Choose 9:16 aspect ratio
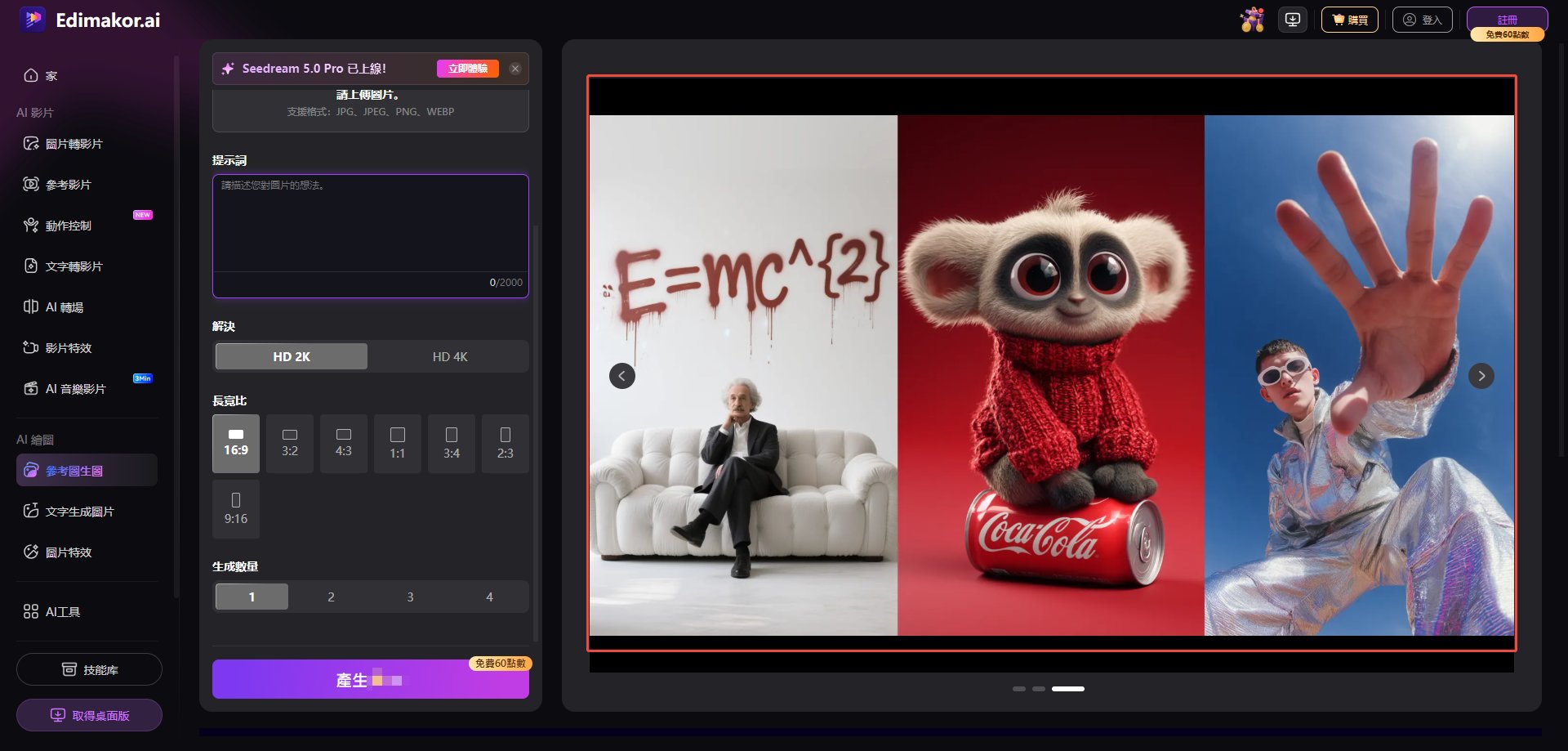 tap(236, 509)
